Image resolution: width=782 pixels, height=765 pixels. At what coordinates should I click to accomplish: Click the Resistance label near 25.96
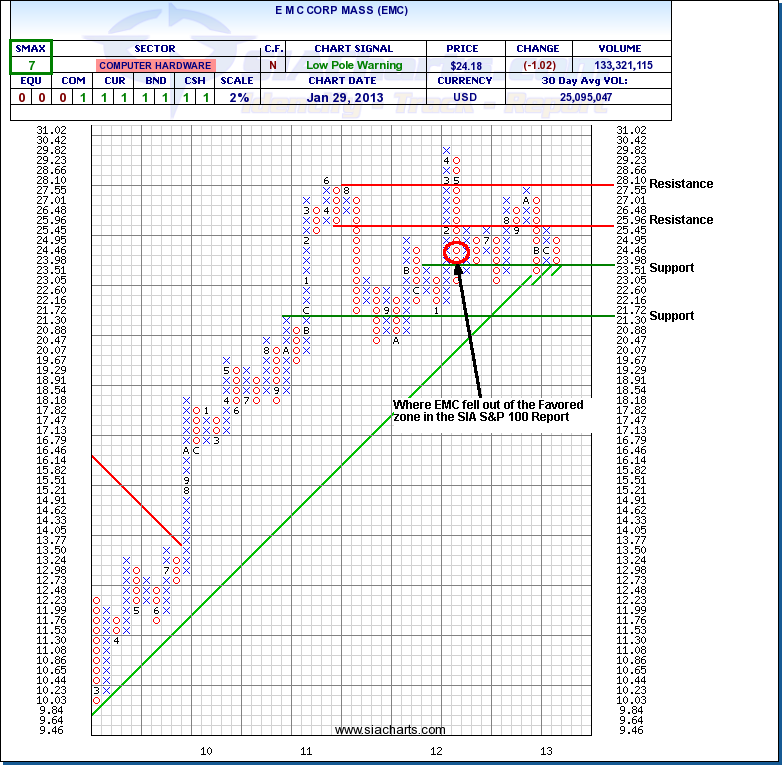click(681, 220)
